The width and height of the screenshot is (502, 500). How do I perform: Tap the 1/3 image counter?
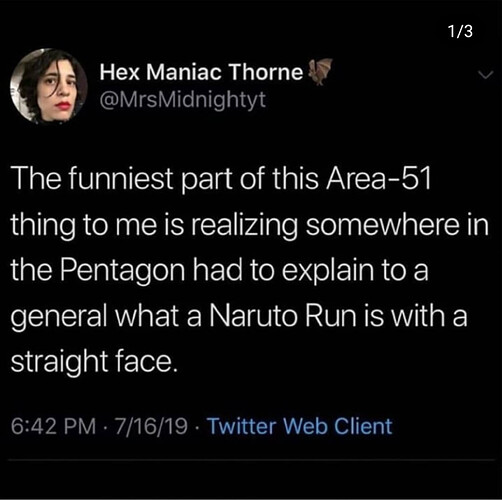(460, 31)
